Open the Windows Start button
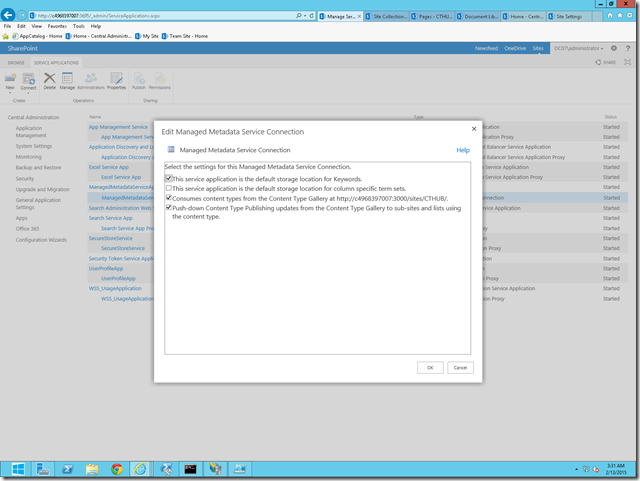This screenshot has height=481, width=640. click(x=17, y=470)
